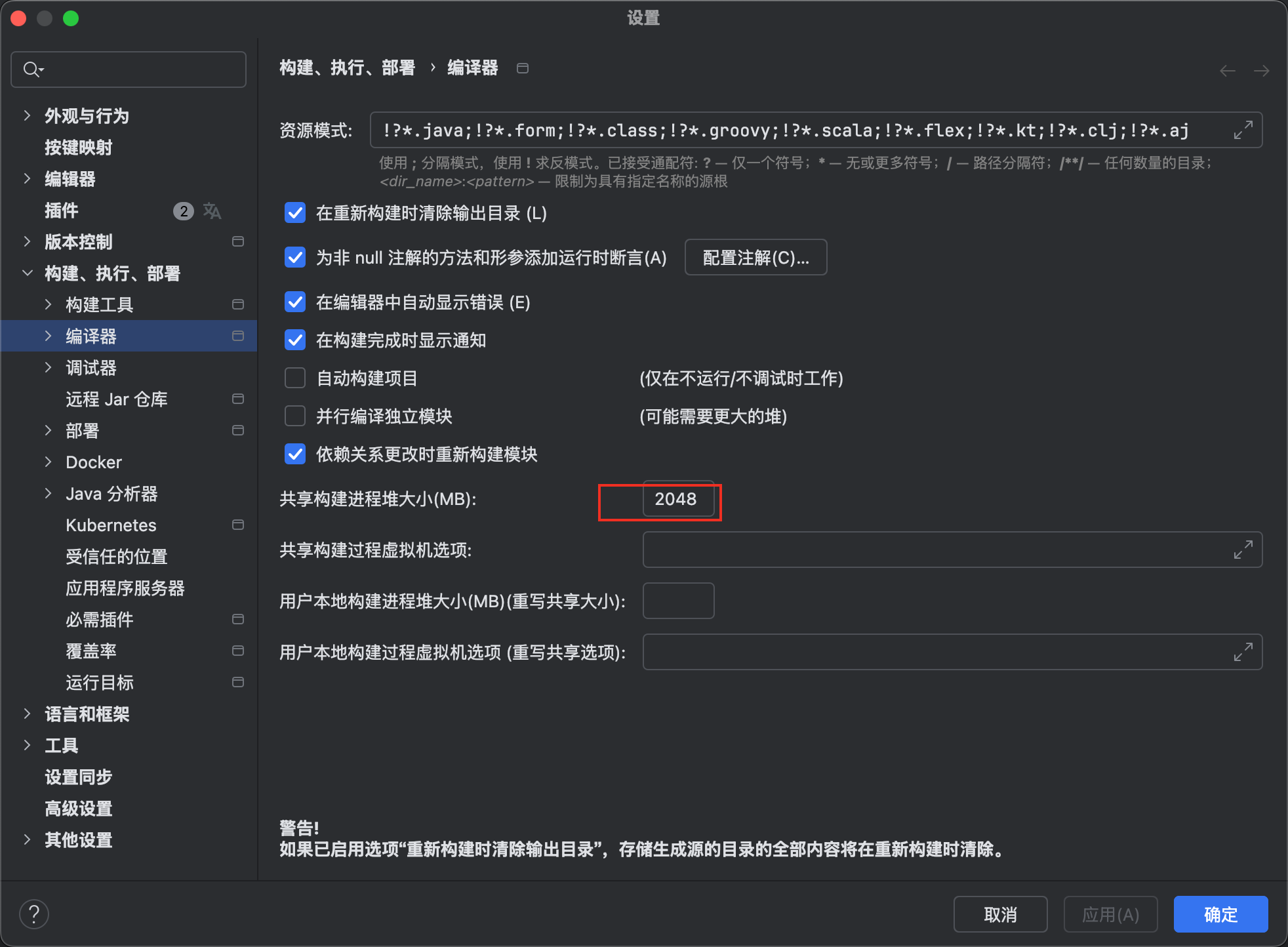Click the 配置注解(C)... button
This screenshot has height=947, width=1288.
coord(755,257)
